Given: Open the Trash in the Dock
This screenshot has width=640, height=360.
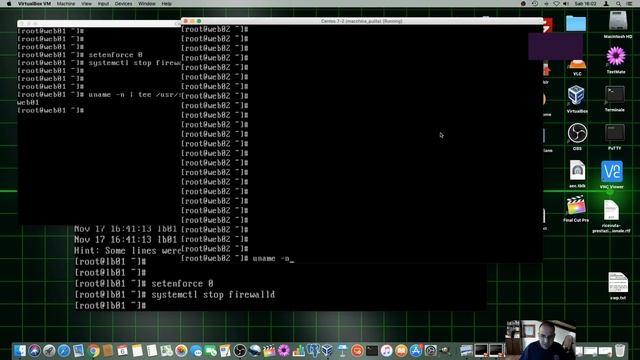Looking at the screenshot, I should coord(620,351).
